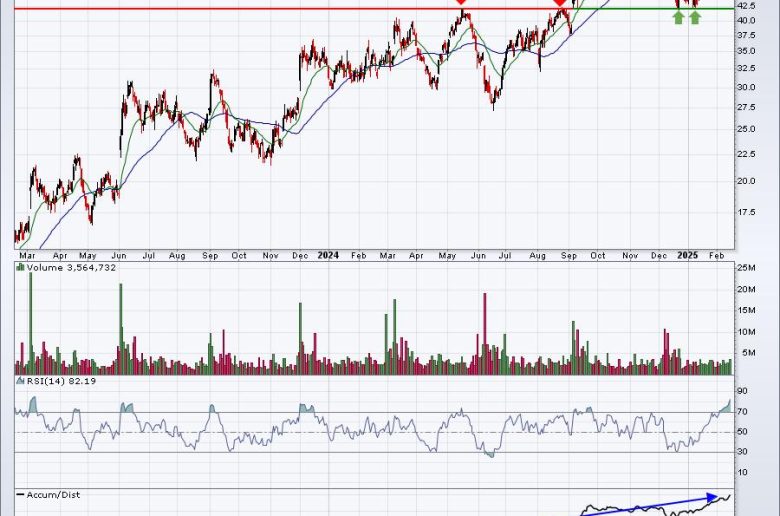The width and height of the screenshot is (780, 516).
Task: Click the RSI(14) legend icon
Action: tap(20, 381)
